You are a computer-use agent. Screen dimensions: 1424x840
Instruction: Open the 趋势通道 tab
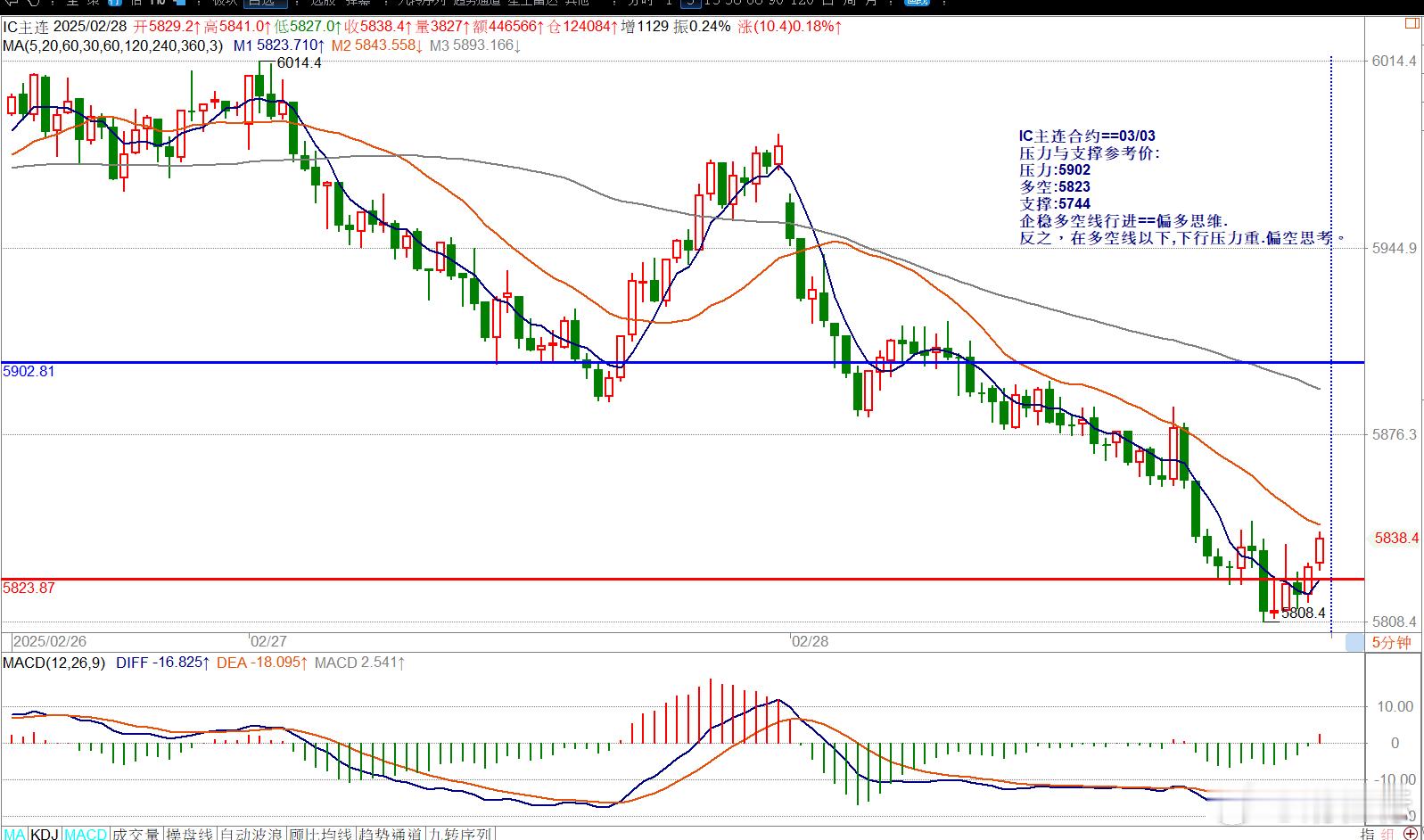pyautogui.click(x=391, y=834)
